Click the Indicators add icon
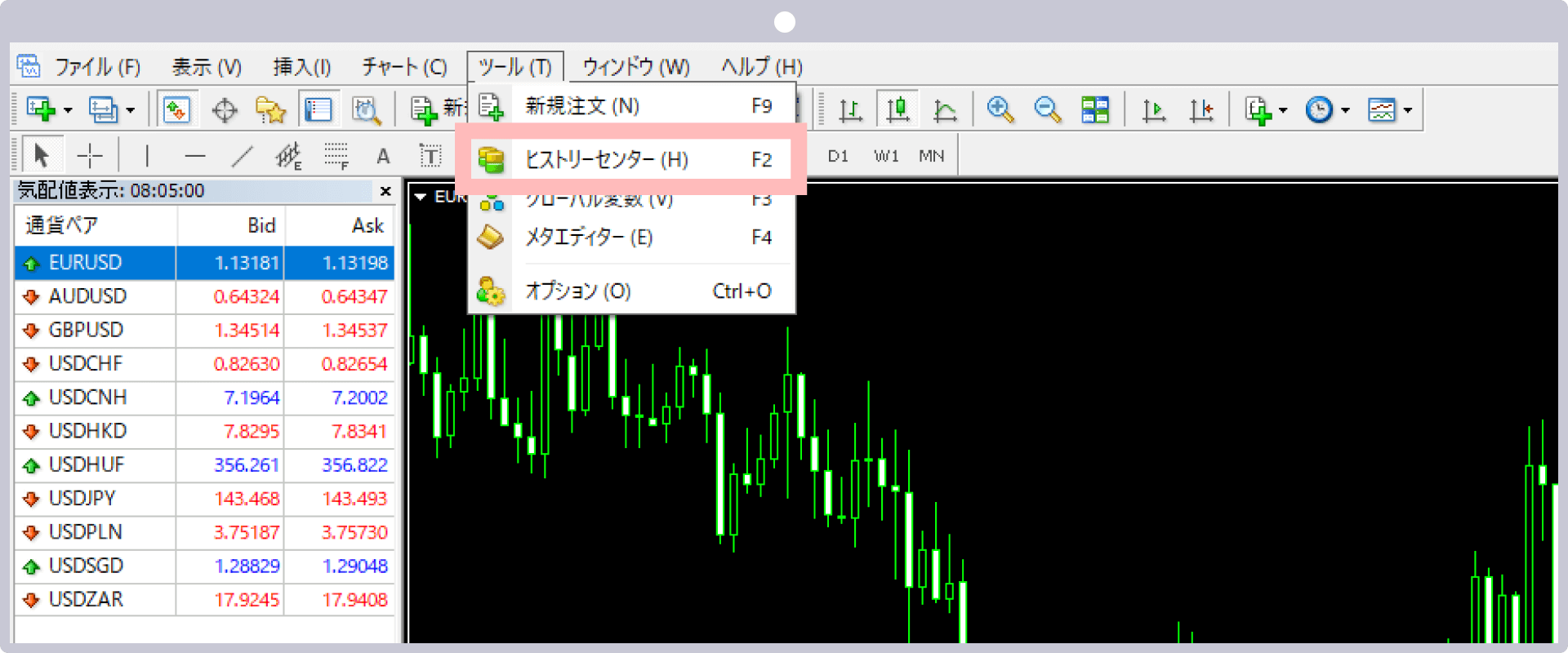 [x=1258, y=109]
